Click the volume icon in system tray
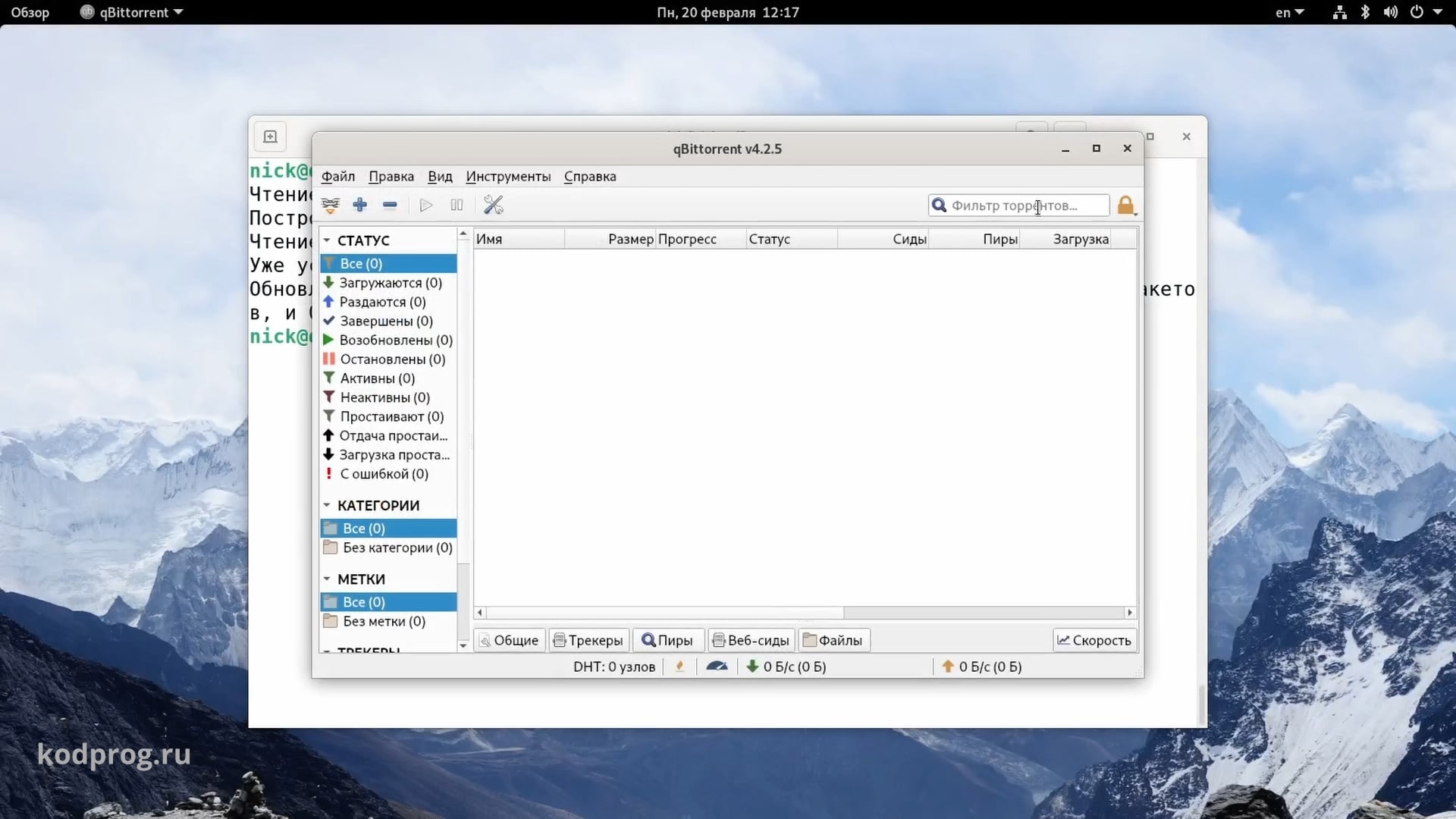 (x=1390, y=12)
